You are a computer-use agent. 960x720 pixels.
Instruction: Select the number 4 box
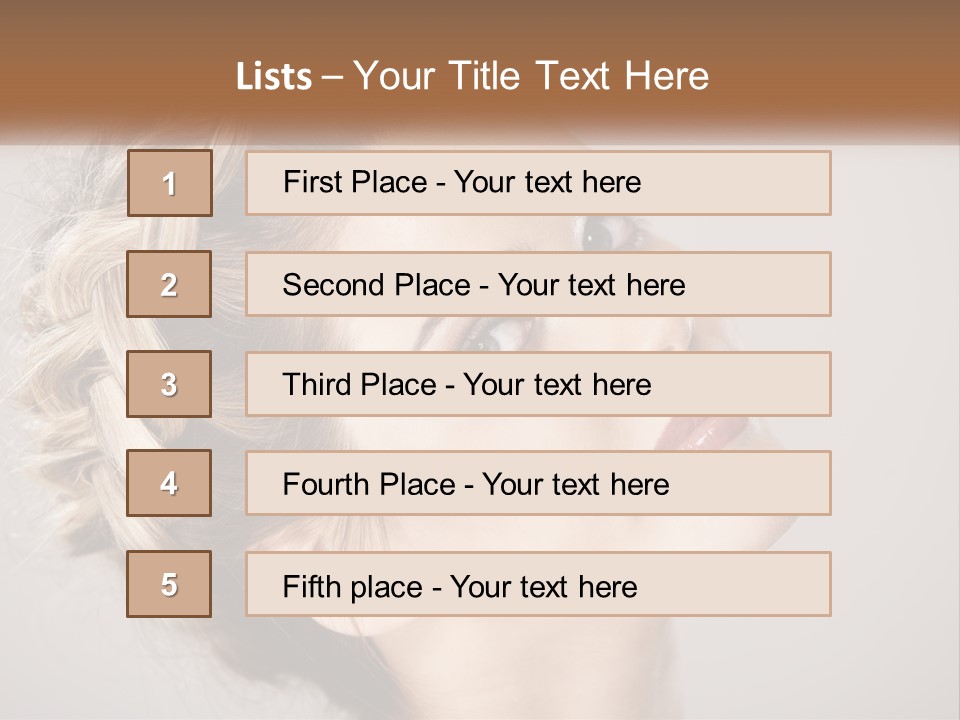[169, 483]
